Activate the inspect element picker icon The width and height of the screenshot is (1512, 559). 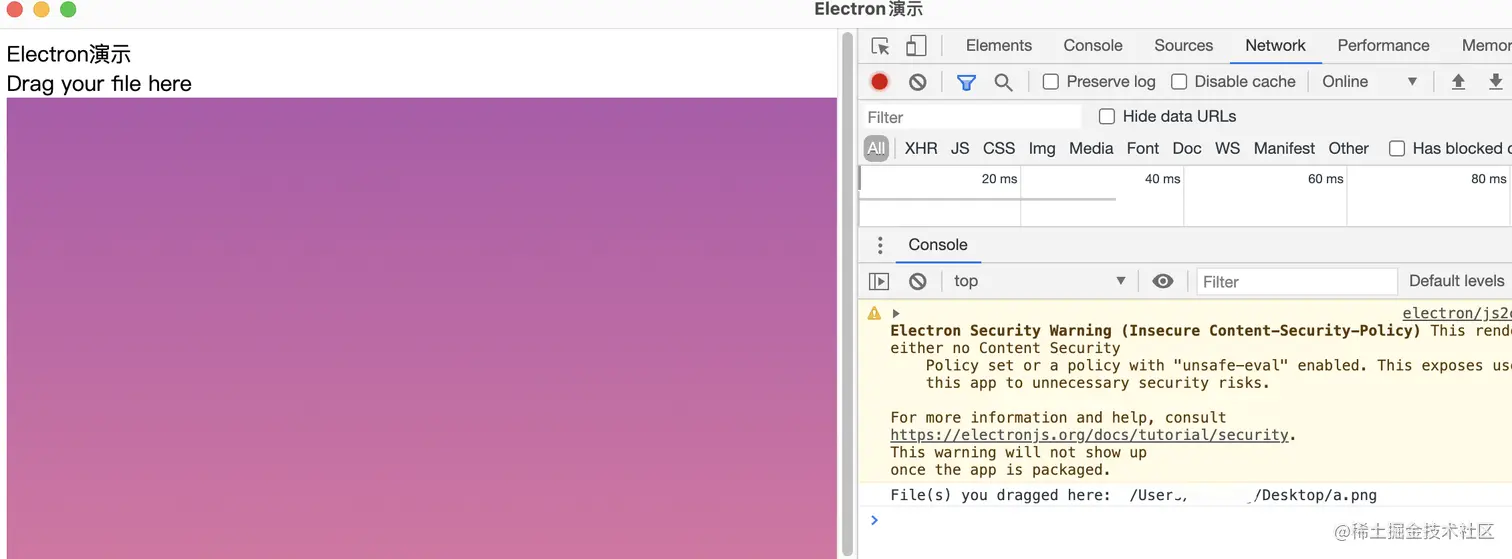[880, 46]
